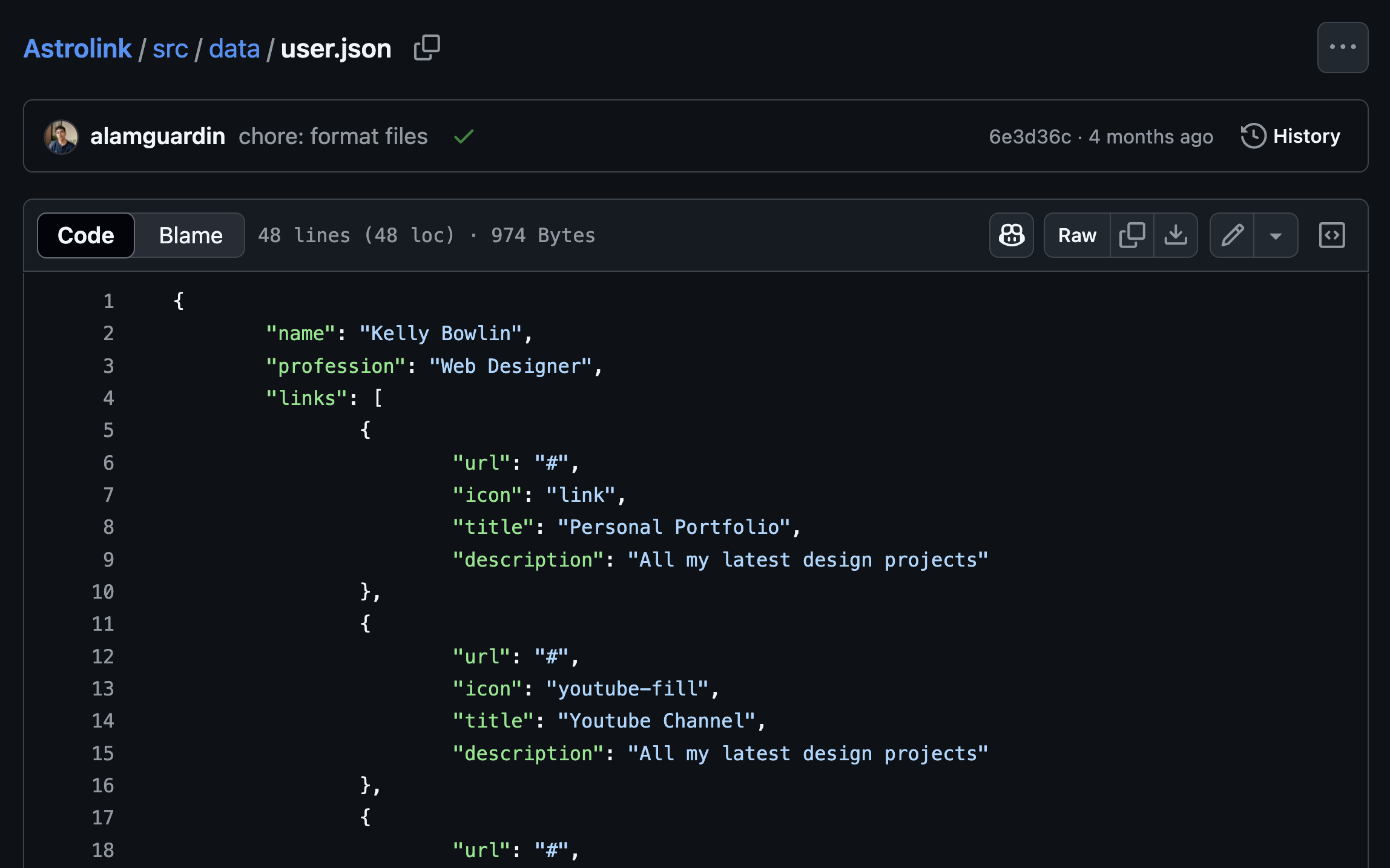Viewport: 1390px width, 868px height.
Task: Select line number 4
Action: point(108,398)
